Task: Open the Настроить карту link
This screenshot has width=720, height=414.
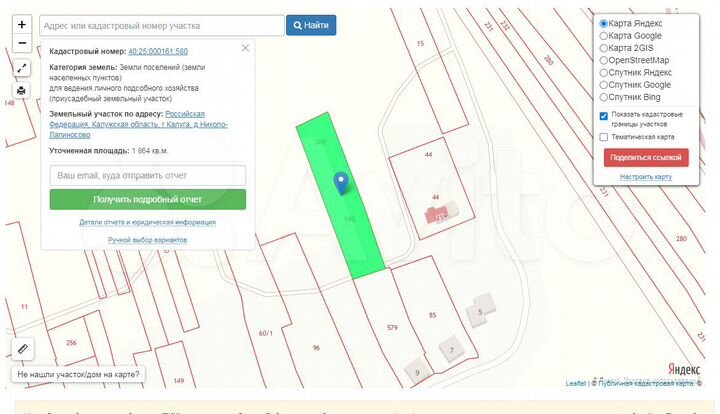Action: click(645, 177)
